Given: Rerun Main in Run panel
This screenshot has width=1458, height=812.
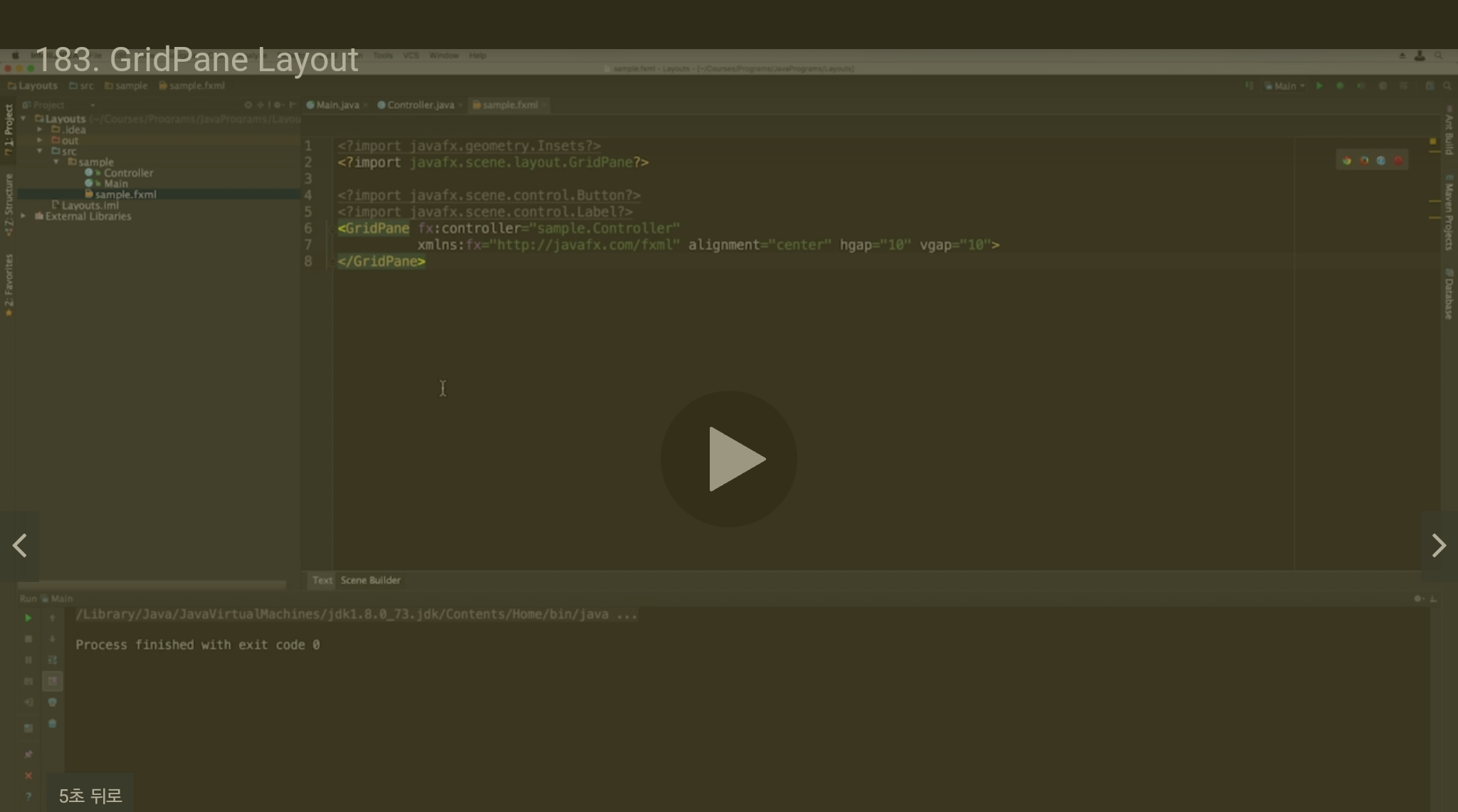Looking at the screenshot, I should click(x=28, y=618).
